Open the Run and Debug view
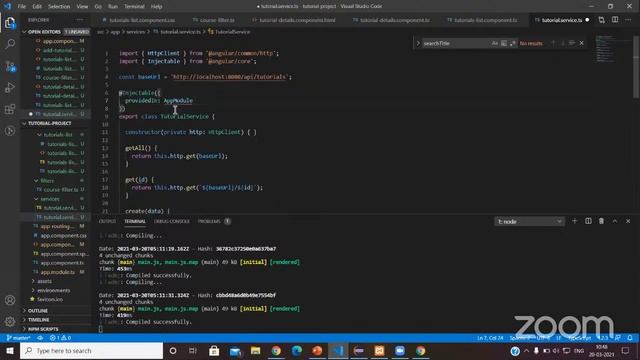Image resolution: width=640 pixels, height=360 pixels. click(10, 87)
